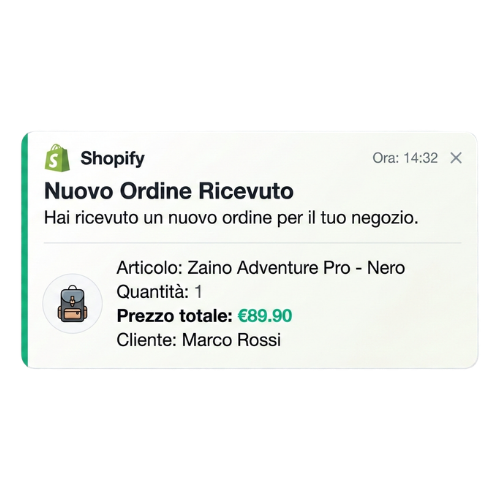Click the Shopify app name label
This screenshot has height=500, width=500.
pos(112,158)
